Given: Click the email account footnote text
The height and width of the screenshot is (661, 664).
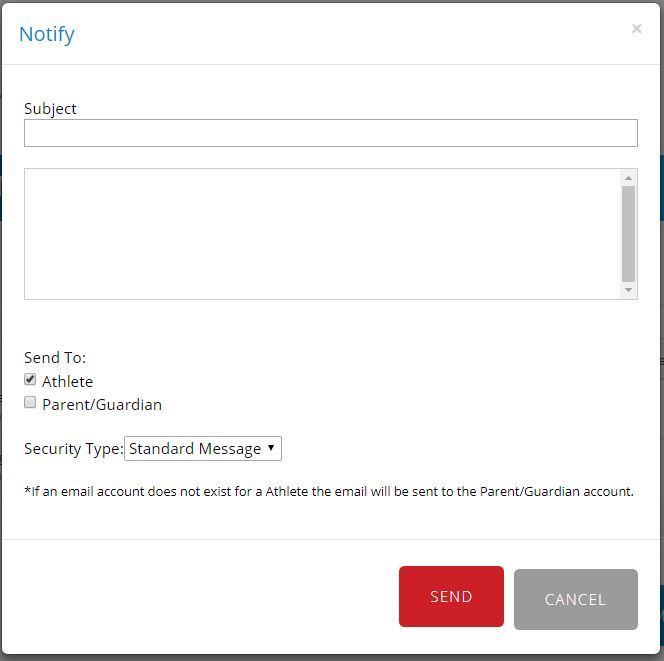Looking at the screenshot, I should (x=329, y=491).
